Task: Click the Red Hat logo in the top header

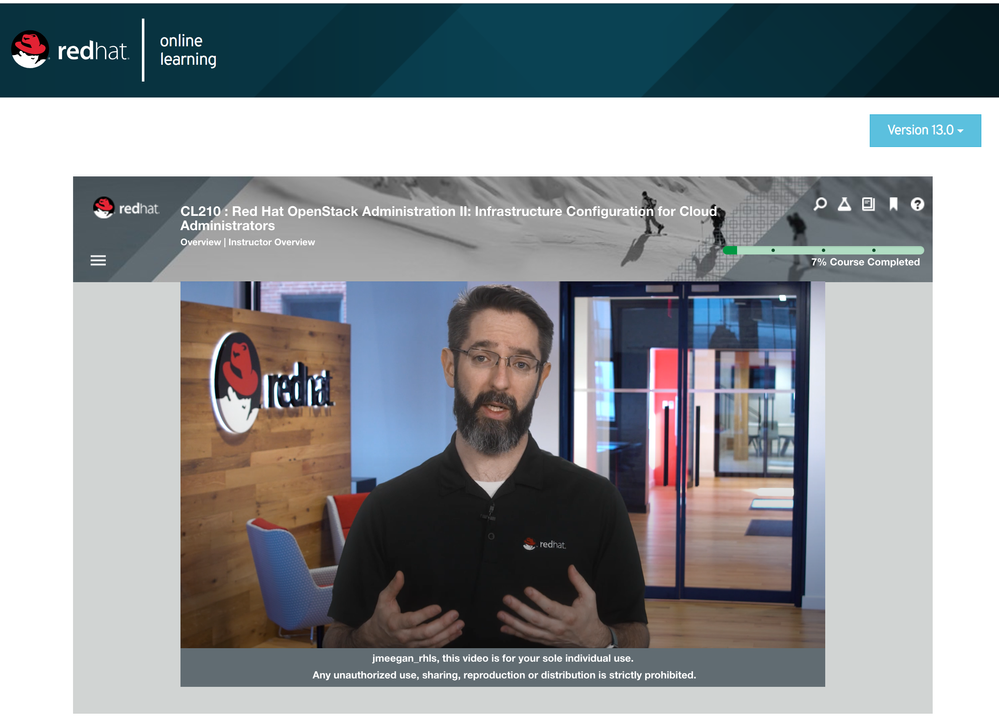Action: click(x=70, y=50)
